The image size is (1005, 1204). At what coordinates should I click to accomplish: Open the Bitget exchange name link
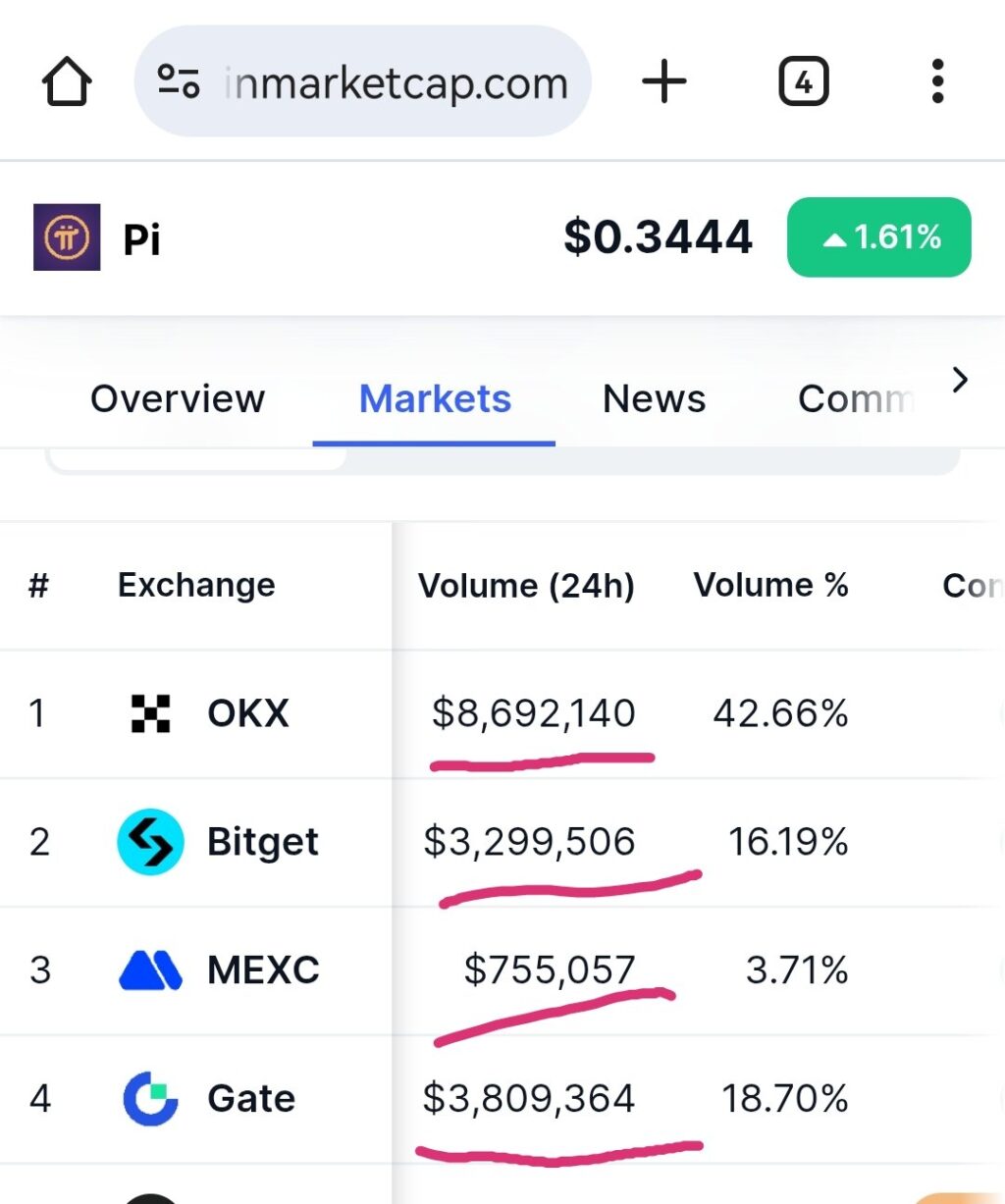(262, 842)
